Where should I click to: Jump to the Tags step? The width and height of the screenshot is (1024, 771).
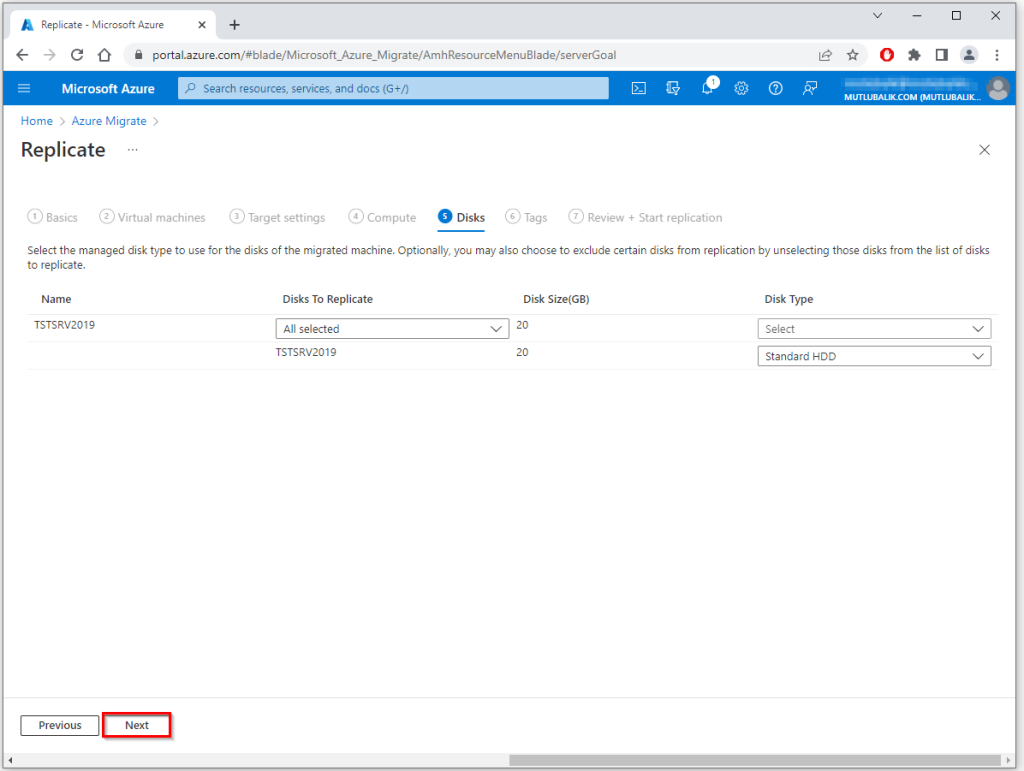(x=526, y=217)
